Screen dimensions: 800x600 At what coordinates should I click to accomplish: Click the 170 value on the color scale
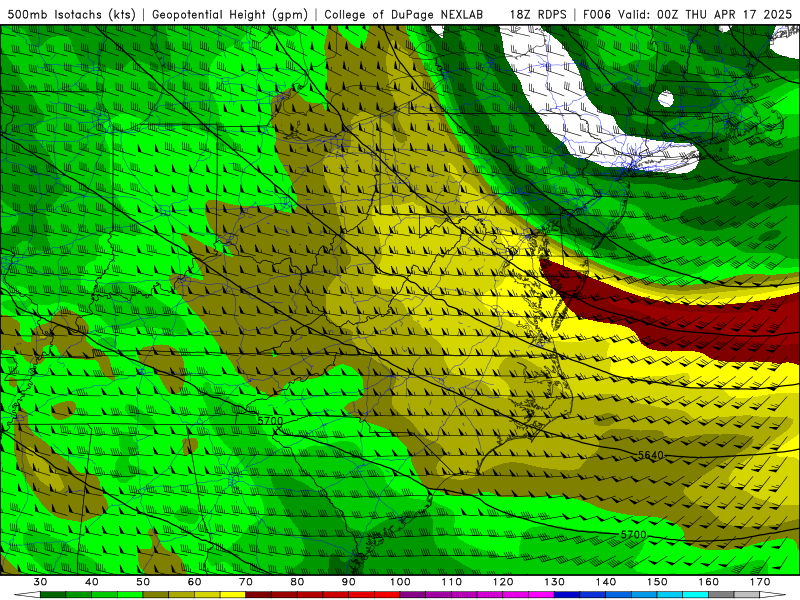pyautogui.click(x=760, y=582)
